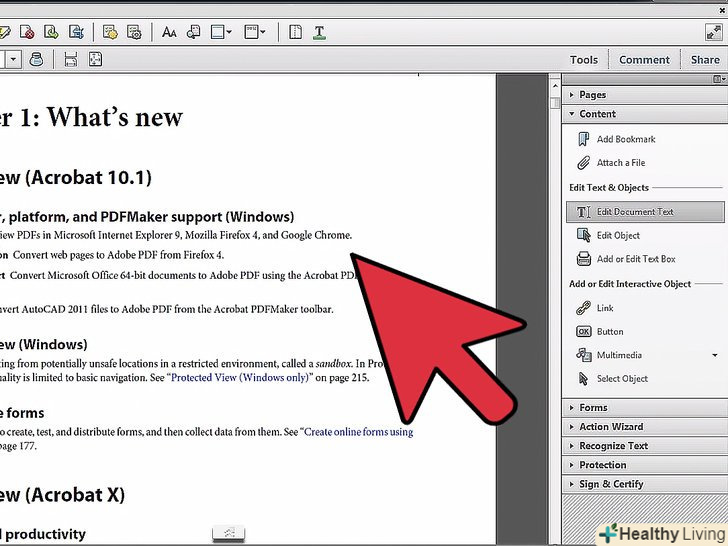Click the '(Acrobat X)' heading text
This screenshot has height=546, width=728.
pos(75,495)
